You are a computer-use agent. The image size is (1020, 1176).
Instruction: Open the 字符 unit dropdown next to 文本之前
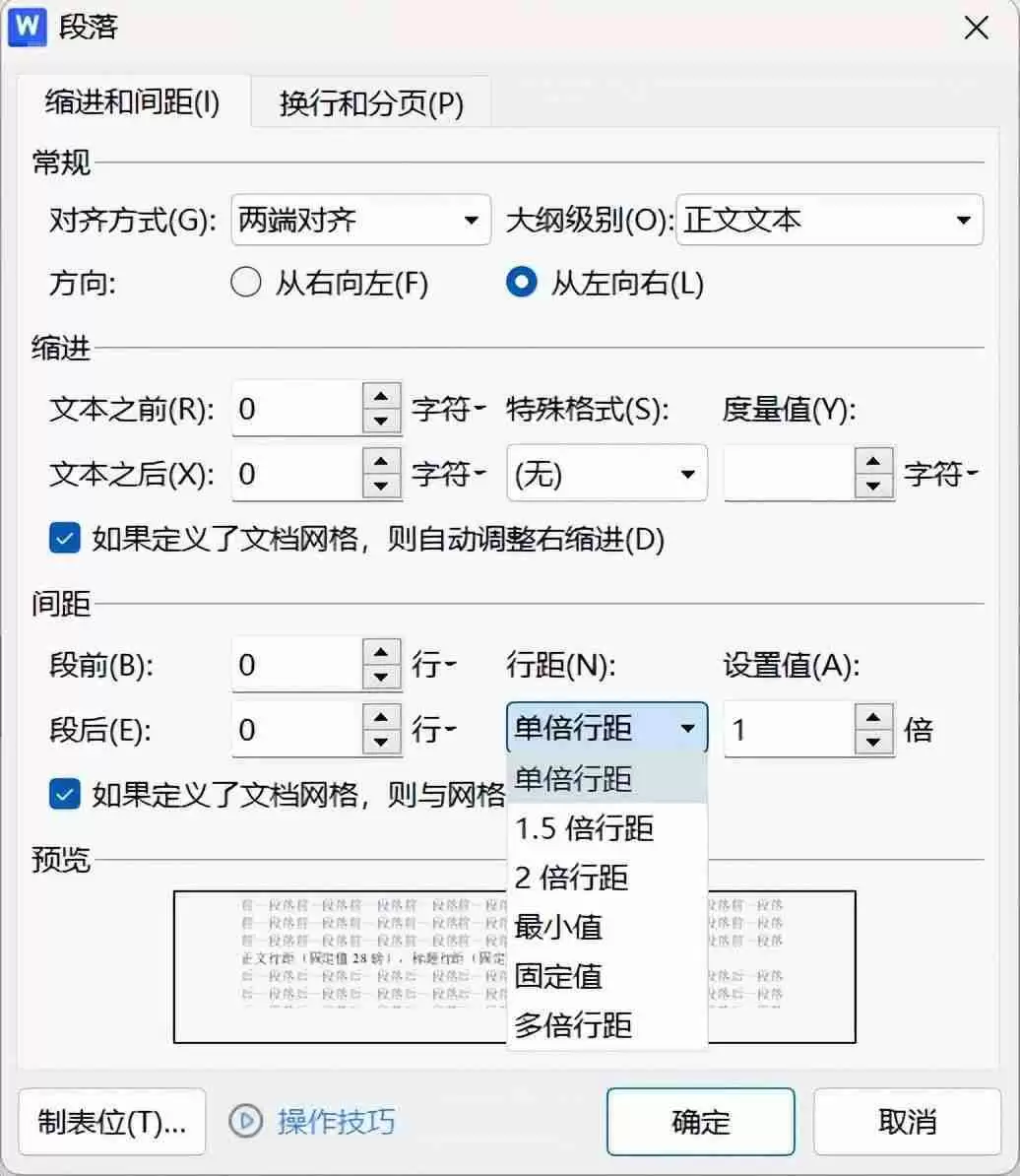[477, 409]
